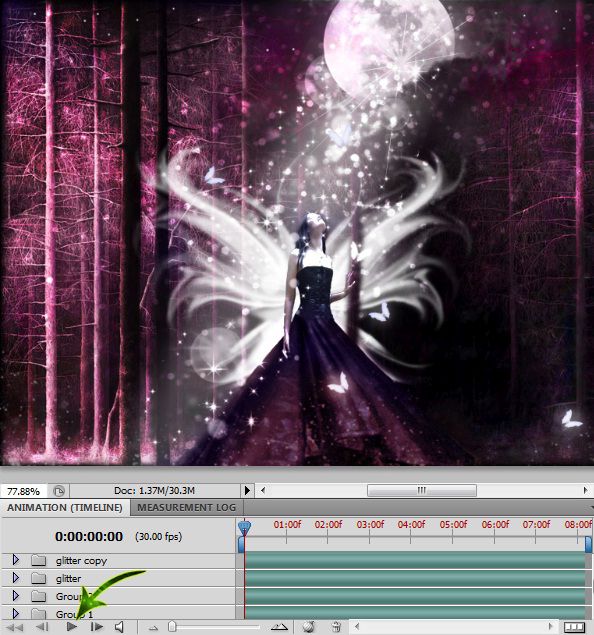The height and width of the screenshot is (635, 594).
Task: Click the horizontal document scrollbar thumb
Action: [x=422, y=490]
